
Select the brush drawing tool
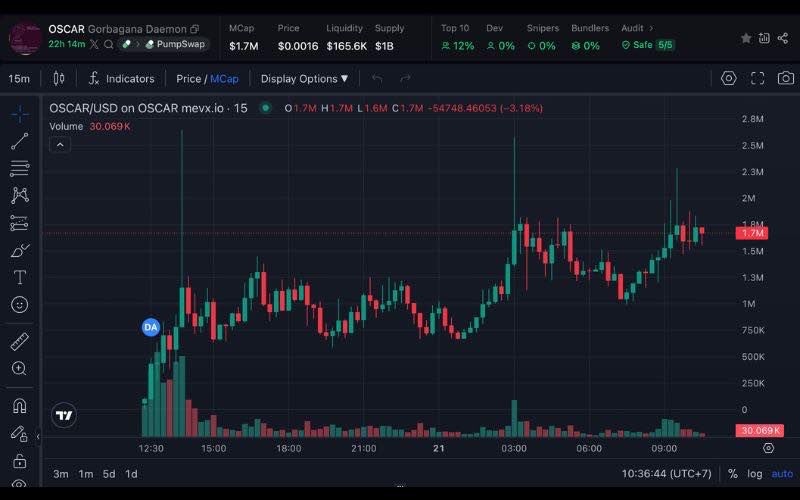coord(19,251)
